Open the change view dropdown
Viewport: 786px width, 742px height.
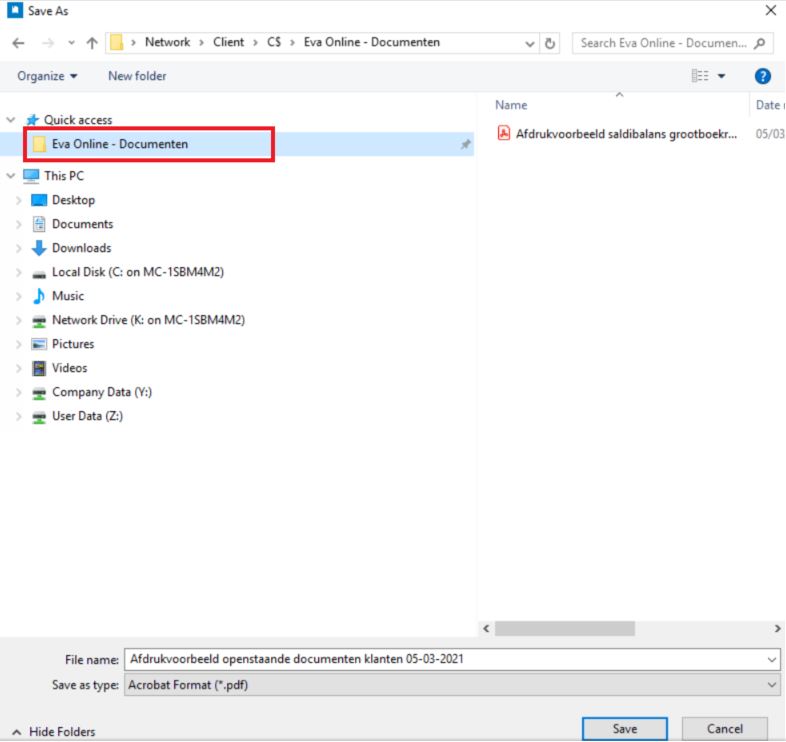723,76
